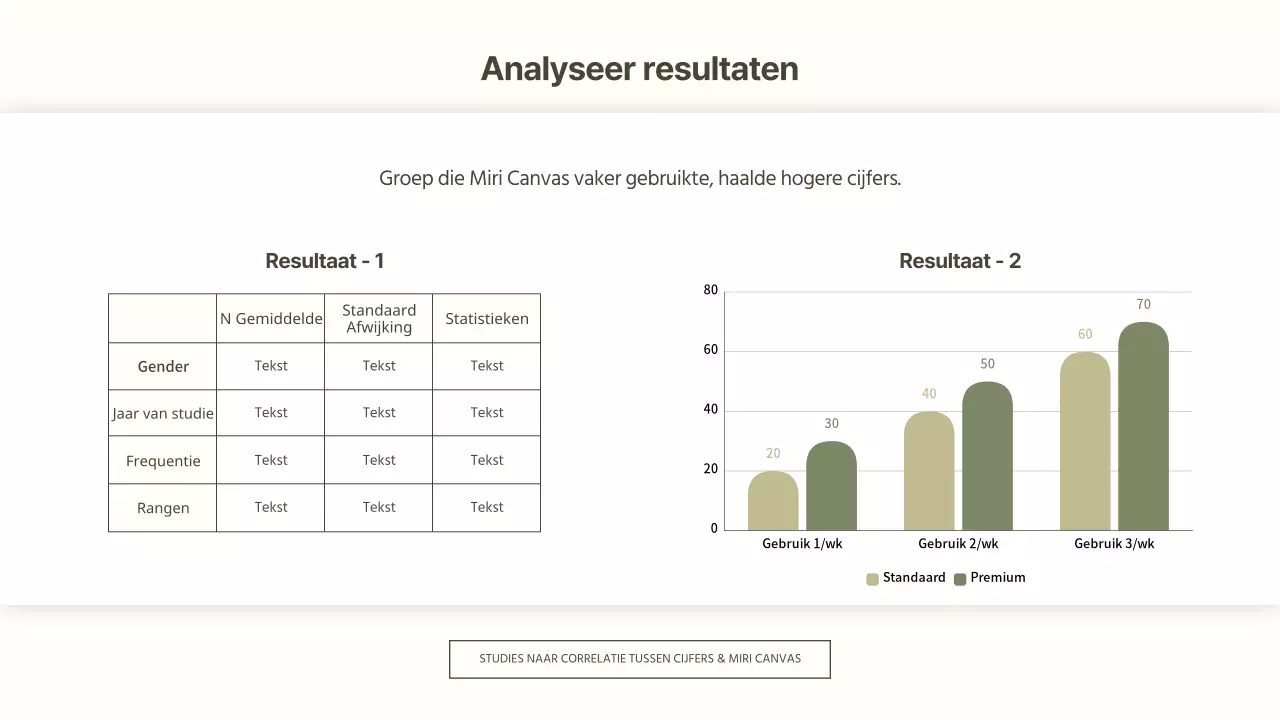Click the 'Analyseer resultaten' slide title
This screenshot has width=1280, height=720.
(x=639, y=69)
